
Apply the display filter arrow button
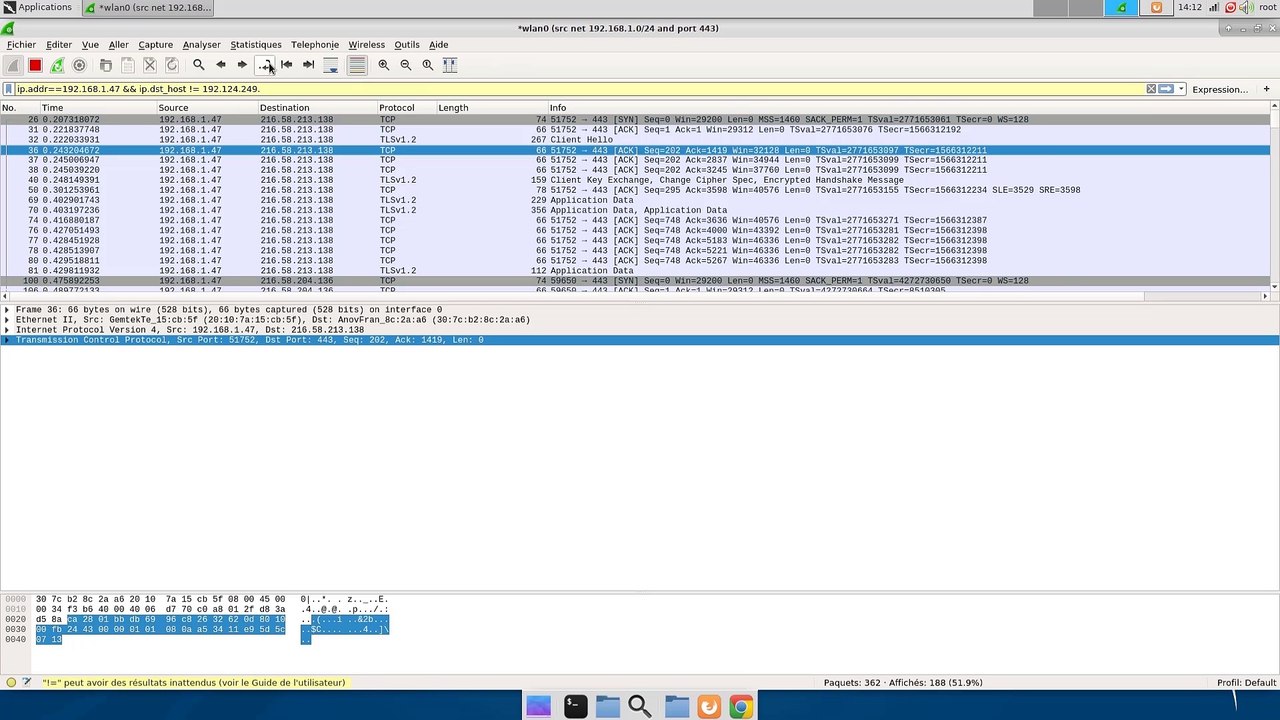coord(1166,89)
